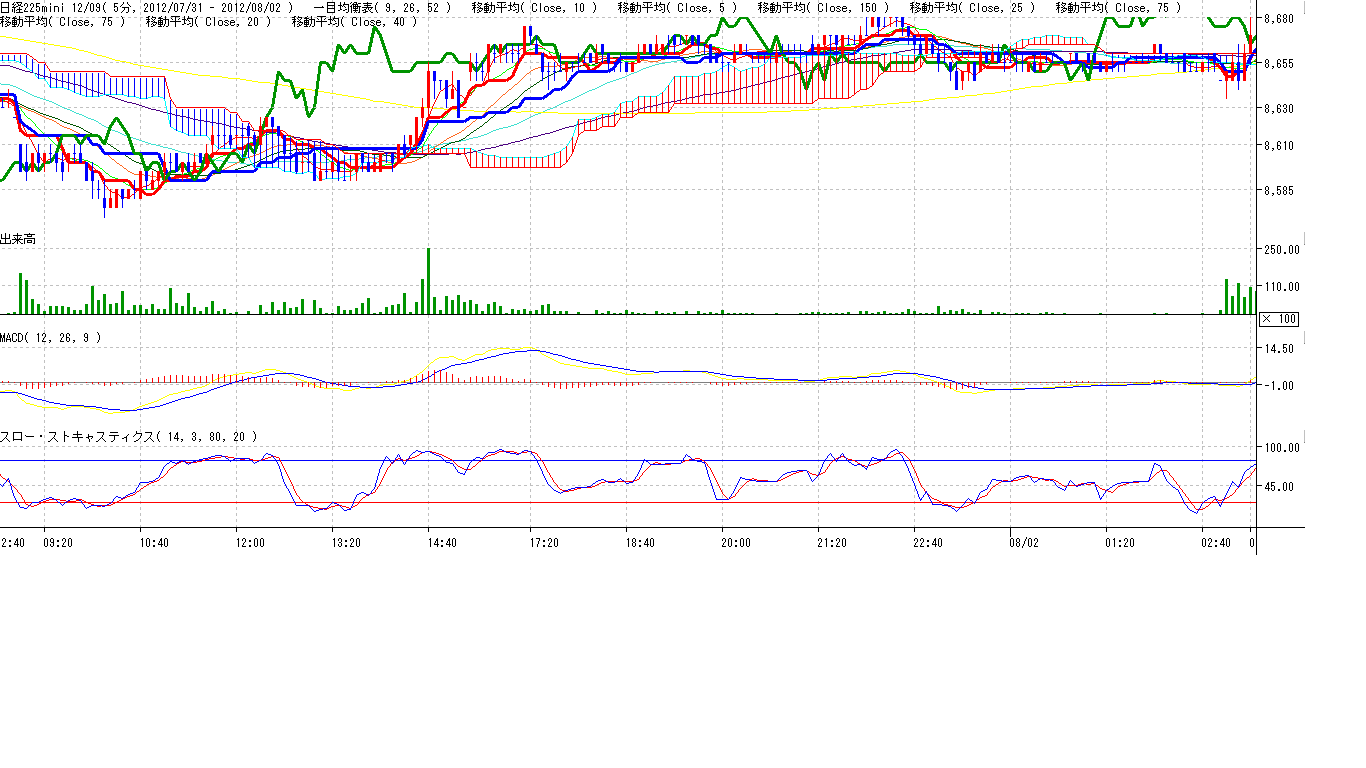Choose the 移動平均( Close, 40 ) legend label
The width and height of the screenshot is (1366, 768).
(354, 21)
